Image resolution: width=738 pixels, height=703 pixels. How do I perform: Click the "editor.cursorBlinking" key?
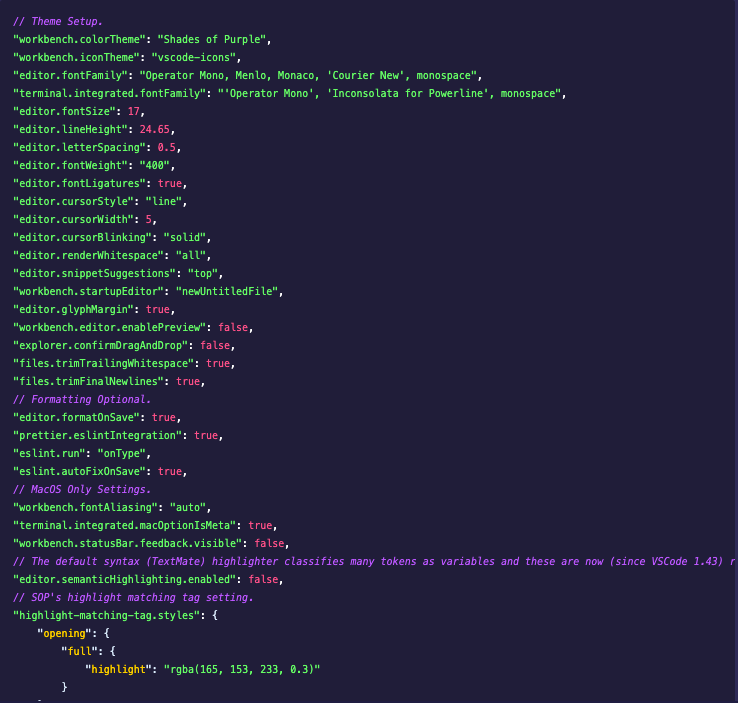coord(82,237)
